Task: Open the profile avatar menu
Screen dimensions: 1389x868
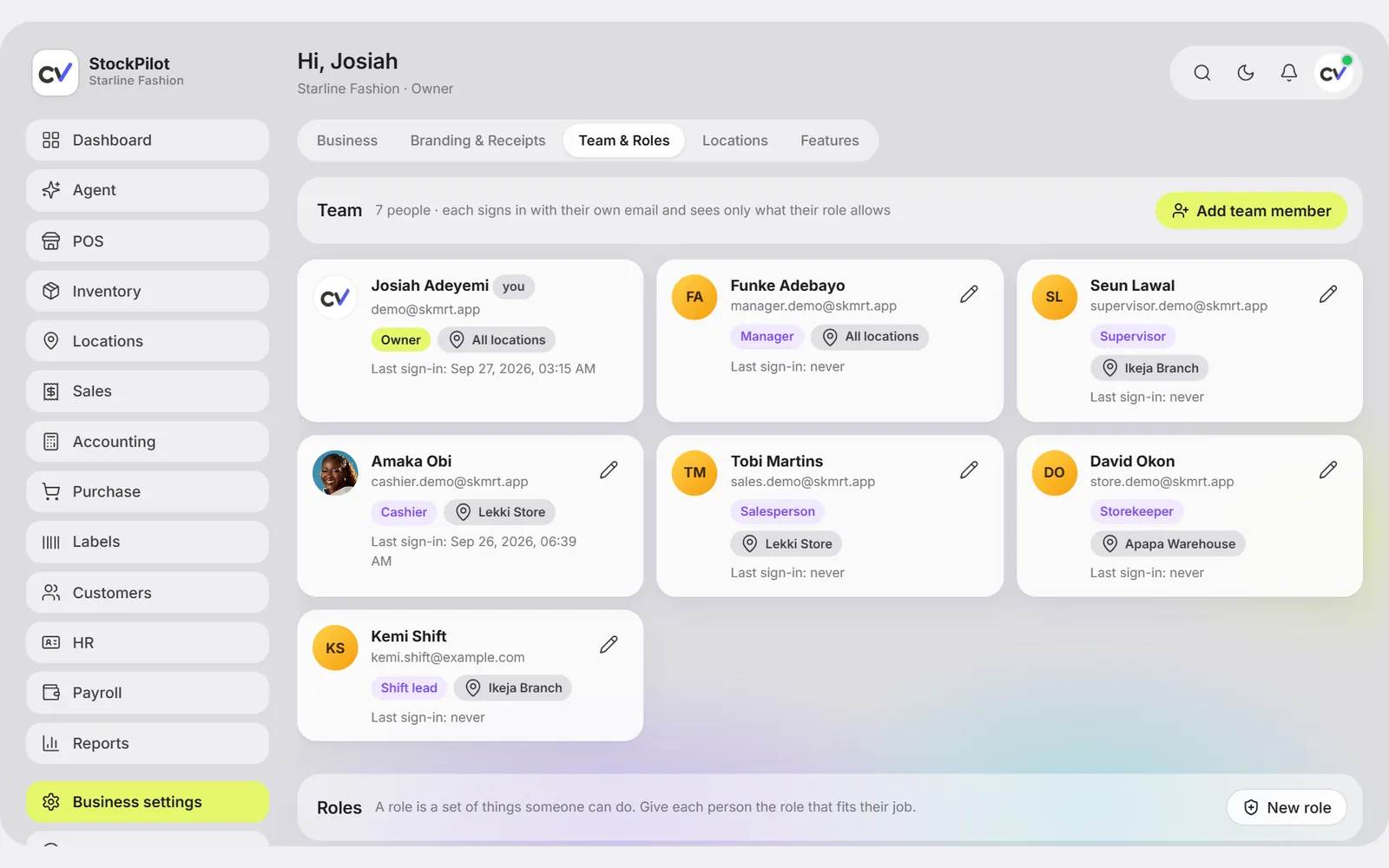Action: point(1333,73)
